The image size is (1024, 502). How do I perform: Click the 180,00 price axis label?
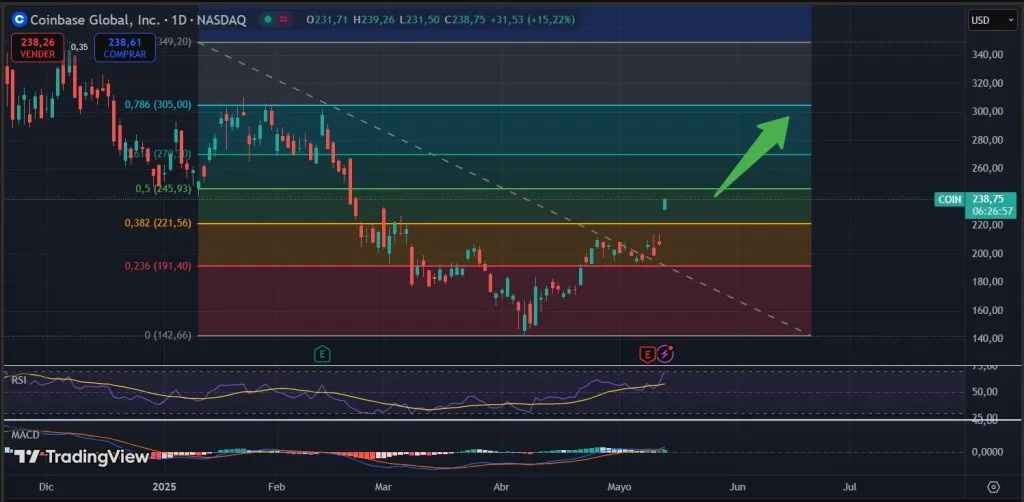pos(987,282)
